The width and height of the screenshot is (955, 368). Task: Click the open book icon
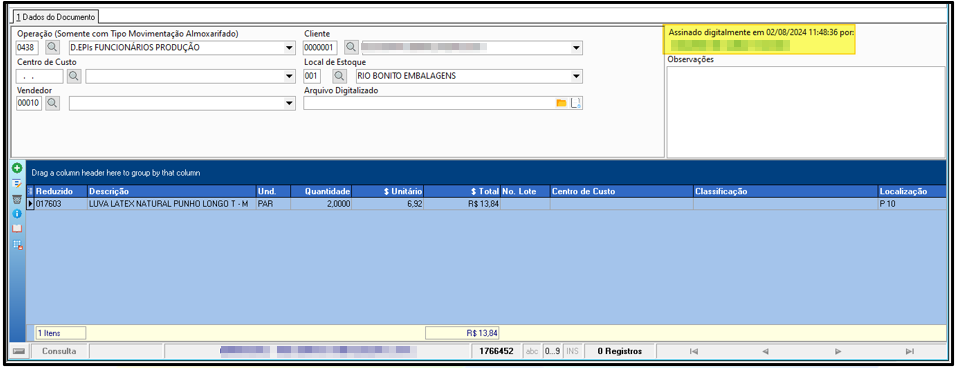[16, 229]
